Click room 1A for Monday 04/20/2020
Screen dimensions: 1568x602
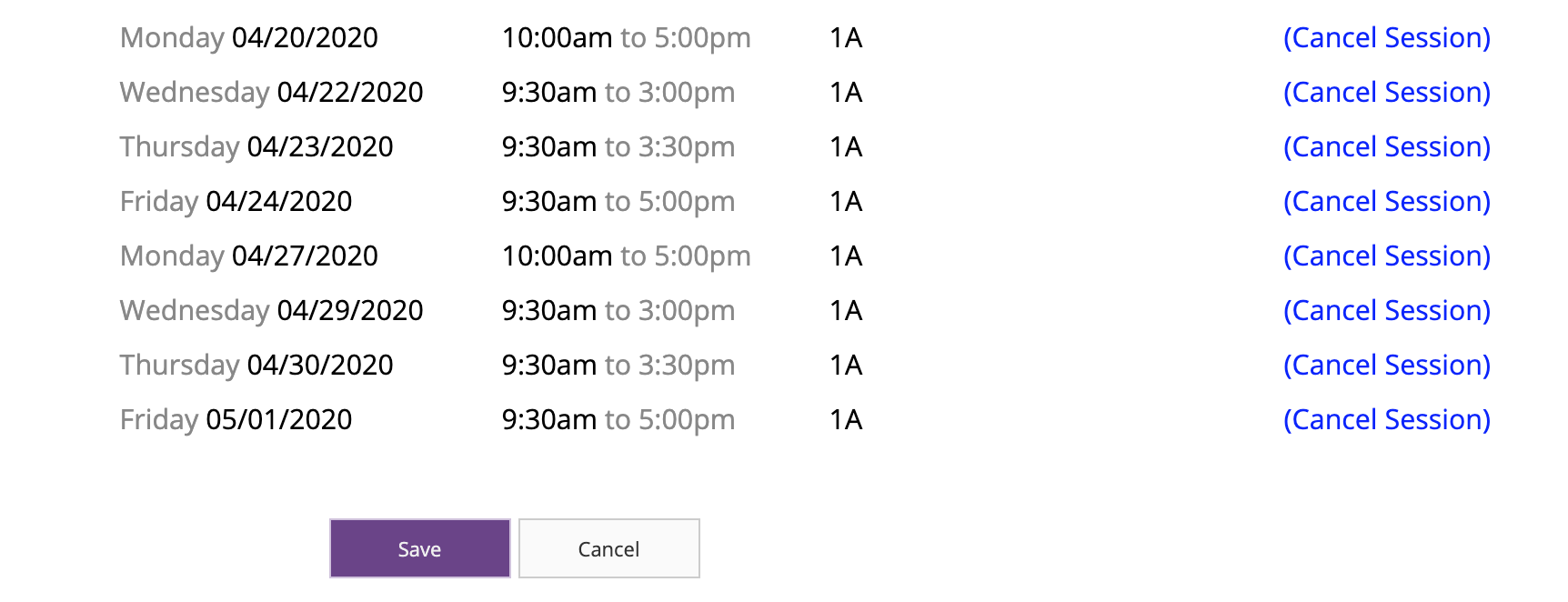pyautogui.click(x=846, y=38)
